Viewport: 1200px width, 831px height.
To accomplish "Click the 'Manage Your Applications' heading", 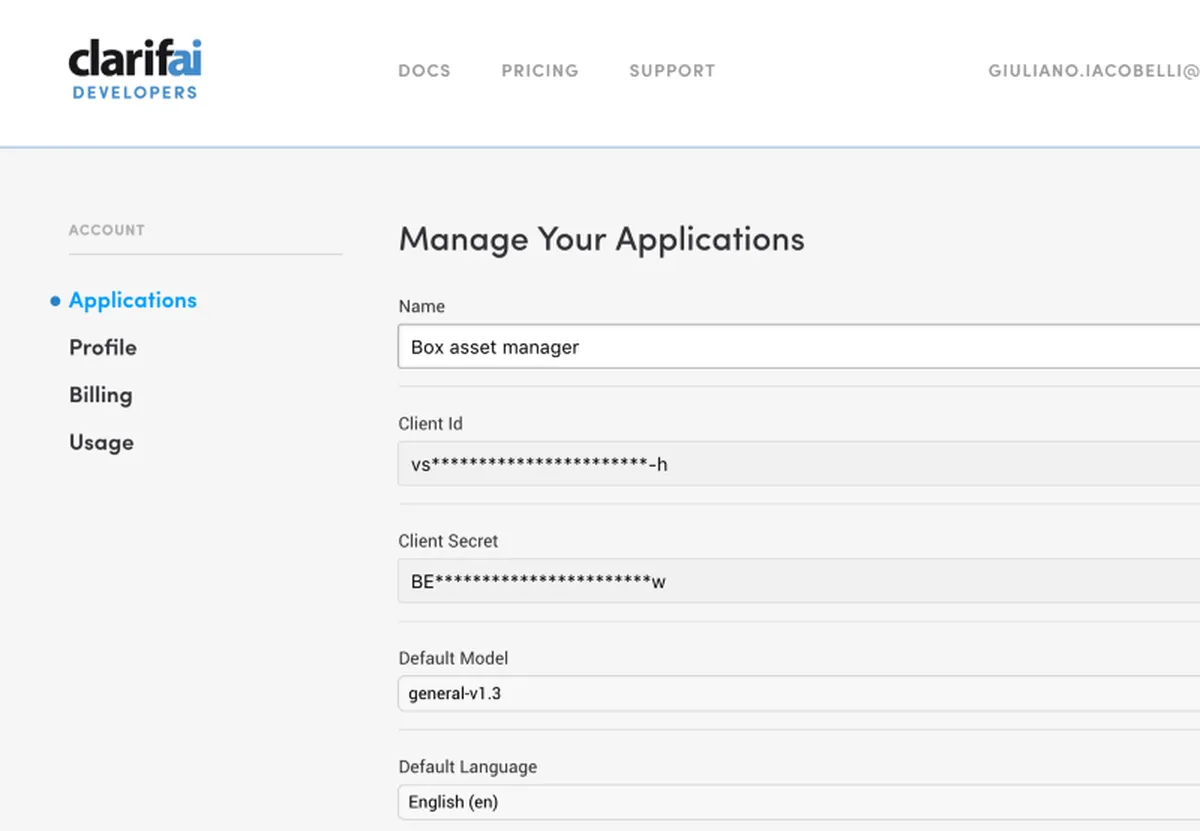I will click(x=601, y=240).
